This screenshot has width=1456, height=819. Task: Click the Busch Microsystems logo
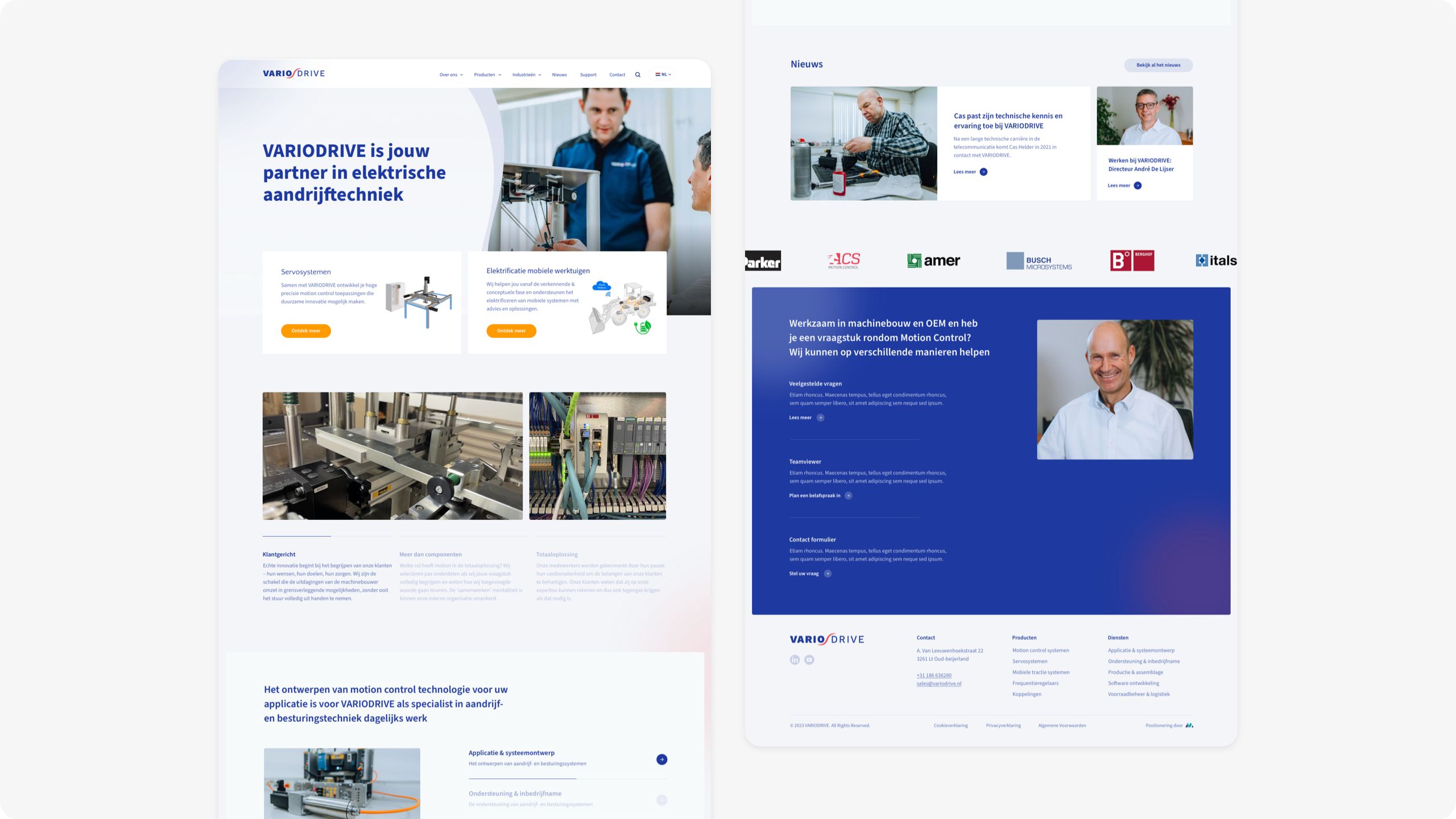[x=1039, y=261]
